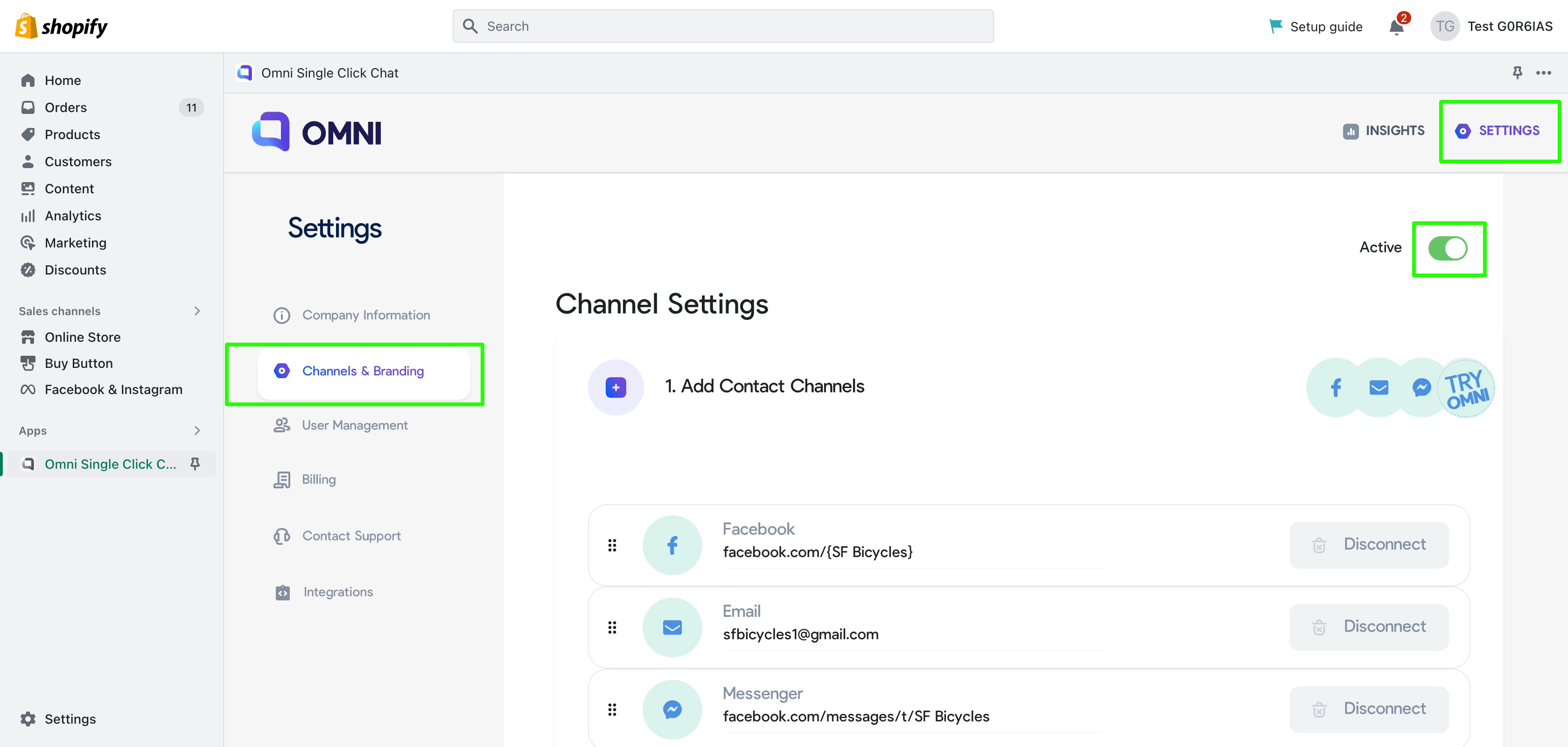1568x747 pixels.
Task: Click the Messenger channel round icon
Action: tap(672, 709)
